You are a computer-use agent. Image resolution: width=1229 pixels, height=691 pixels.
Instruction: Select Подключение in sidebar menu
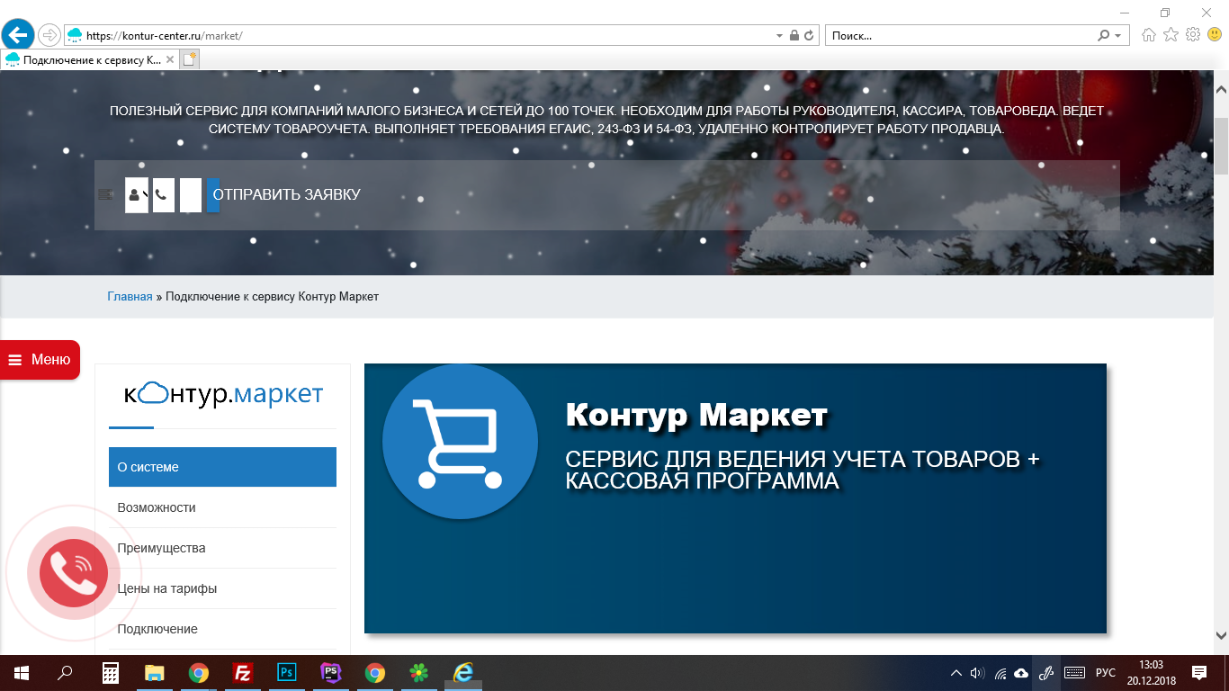(x=222, y=629)
